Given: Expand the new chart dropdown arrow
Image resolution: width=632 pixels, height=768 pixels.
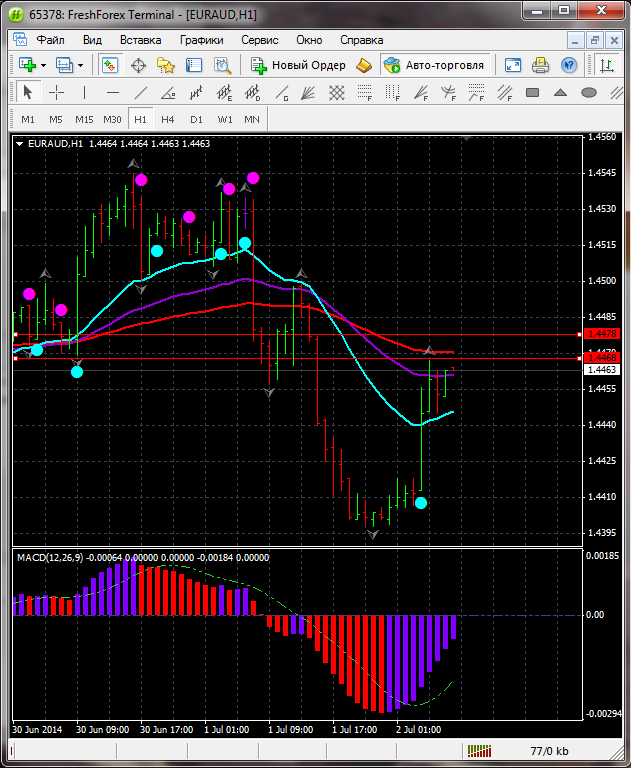Looking at the screenshot, I should pos(44,65).
